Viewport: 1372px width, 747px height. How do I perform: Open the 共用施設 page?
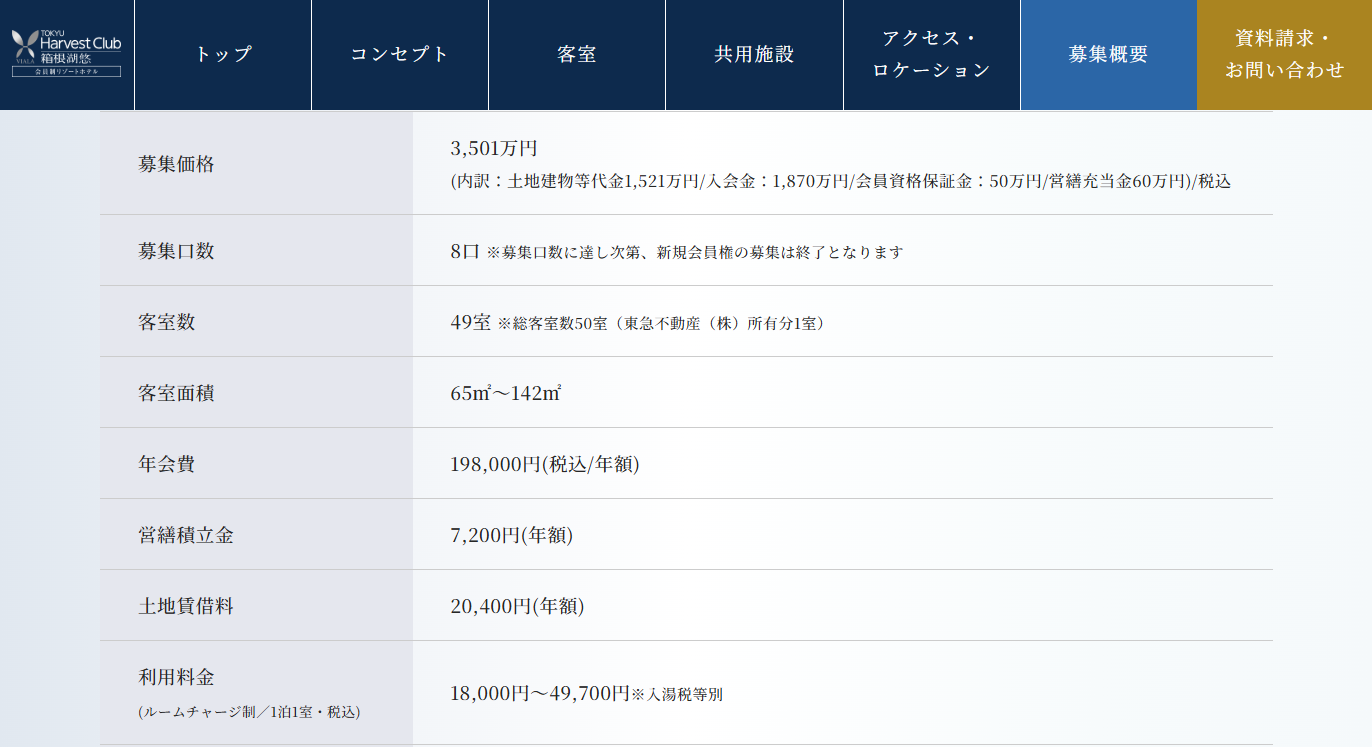pos(754,55)
